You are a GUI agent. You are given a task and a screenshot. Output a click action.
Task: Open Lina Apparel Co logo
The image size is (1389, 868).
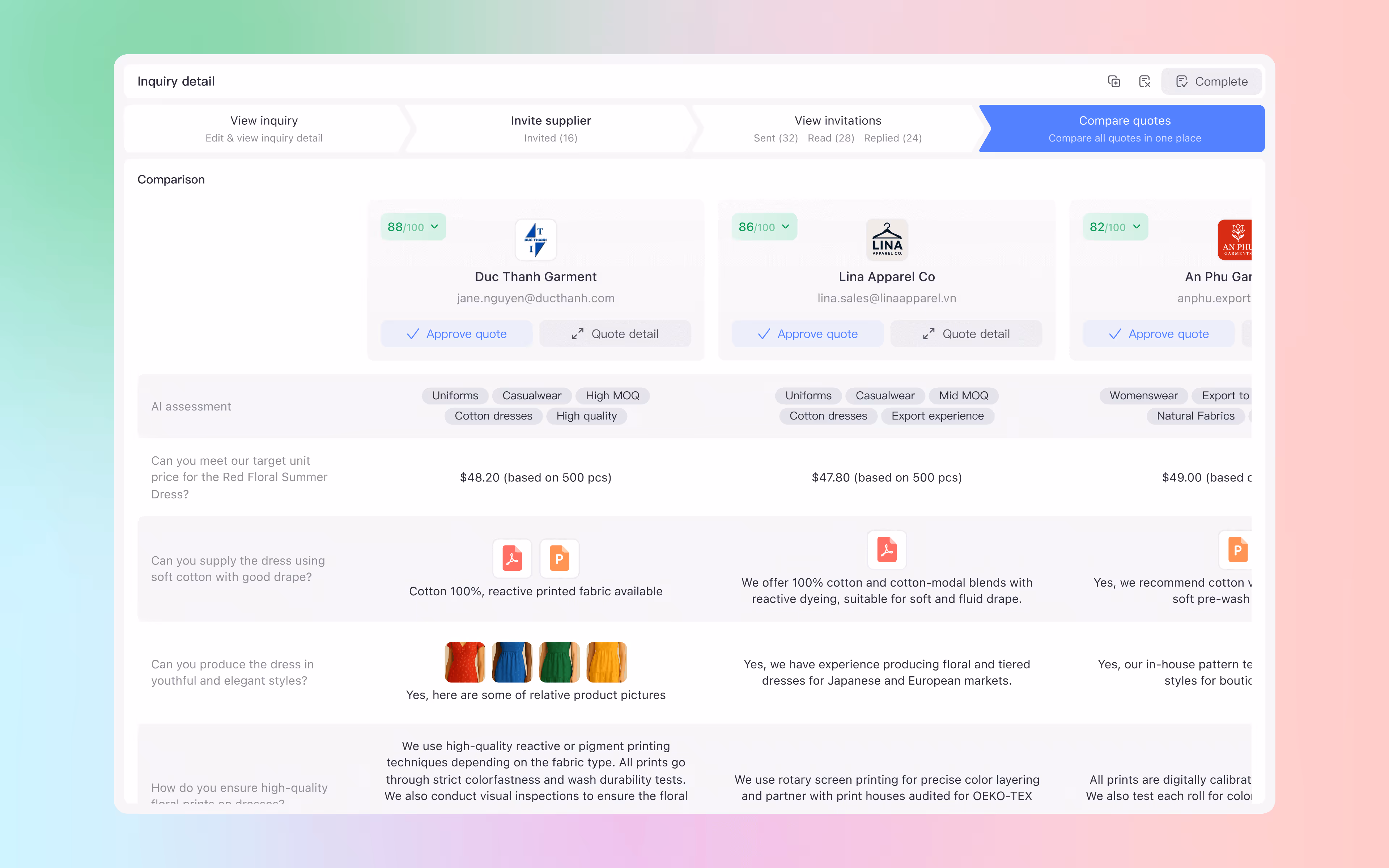click(x=886, y=240)
